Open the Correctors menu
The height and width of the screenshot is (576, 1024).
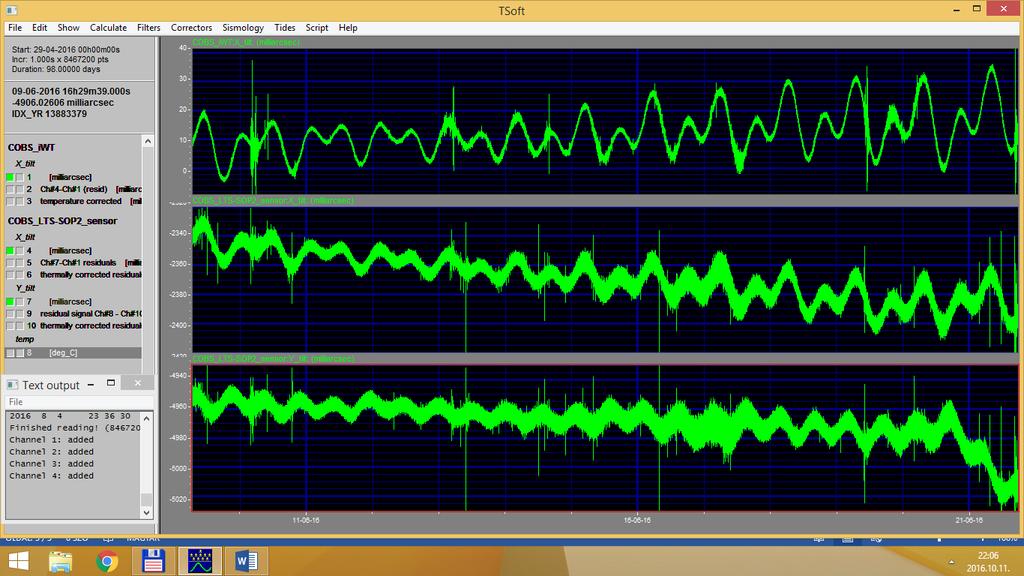tap(191, 27)
